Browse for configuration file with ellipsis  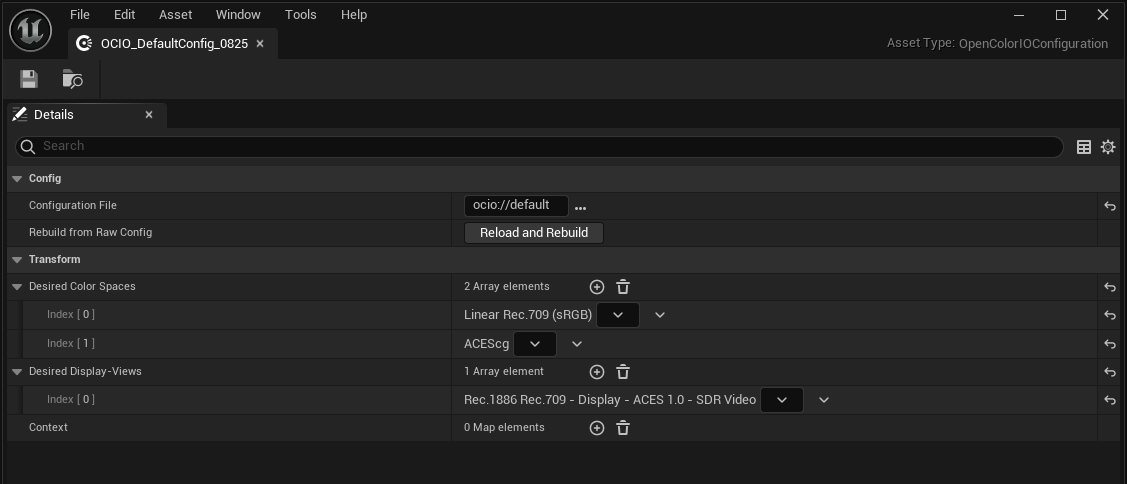tap(580, 208)
